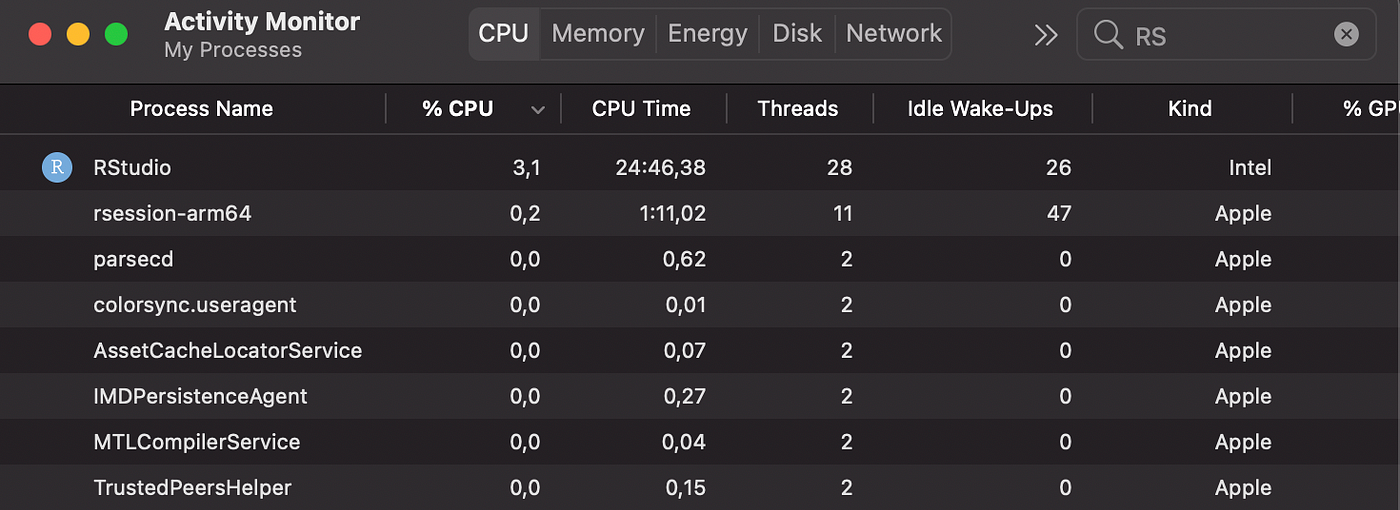Show the Network tab
Image resolution: width=1400 pixels, height=510 pixels.
[893, 34]
